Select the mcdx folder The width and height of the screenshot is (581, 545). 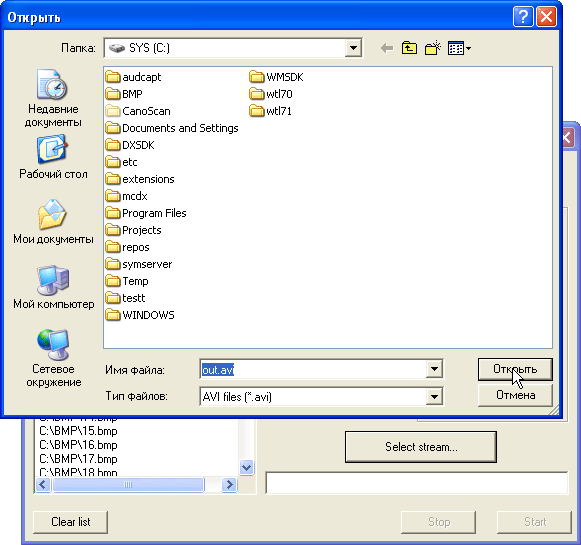[x=126, y=196]
